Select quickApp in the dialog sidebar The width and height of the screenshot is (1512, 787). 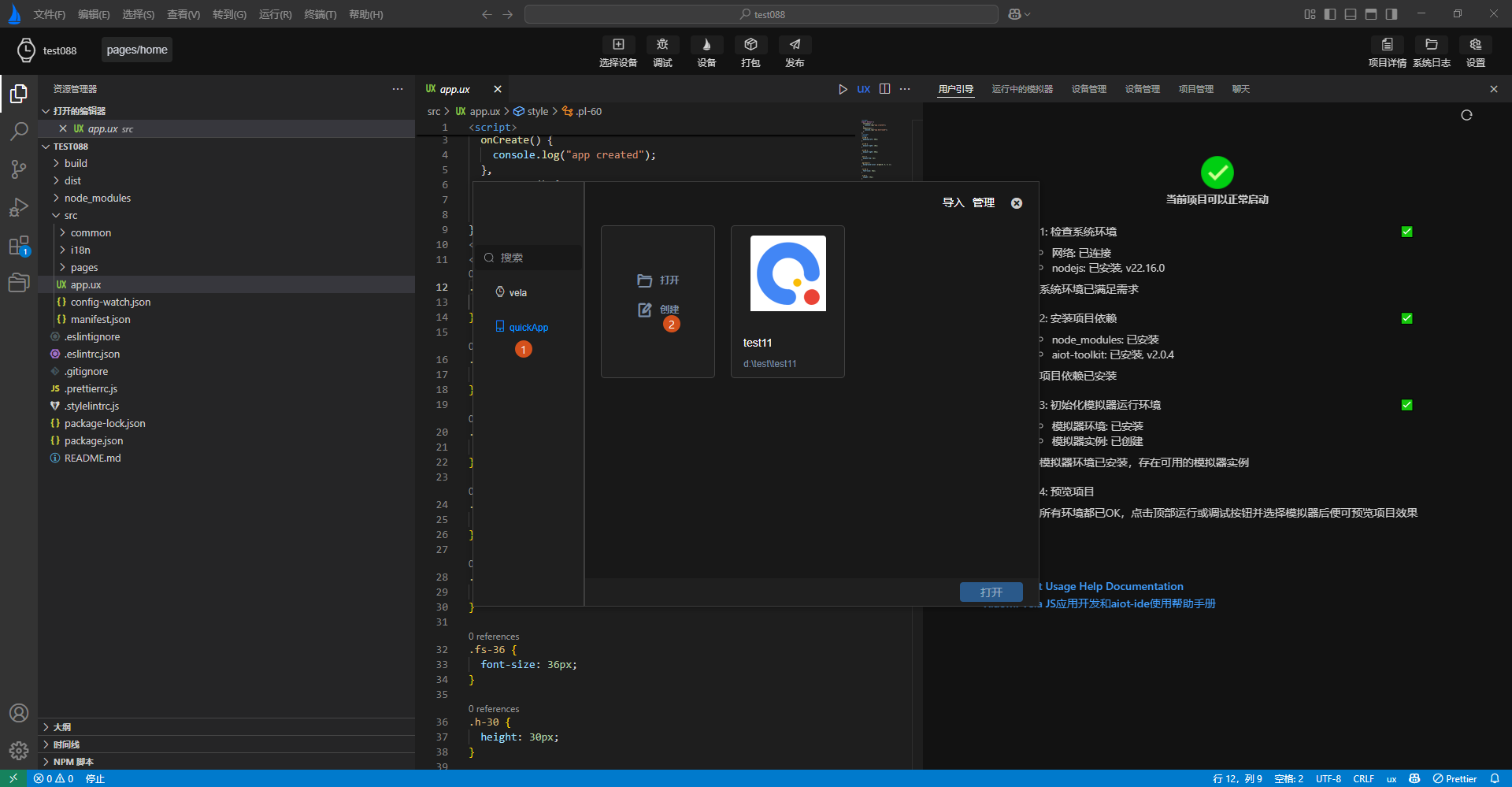(x=528, y=327)
